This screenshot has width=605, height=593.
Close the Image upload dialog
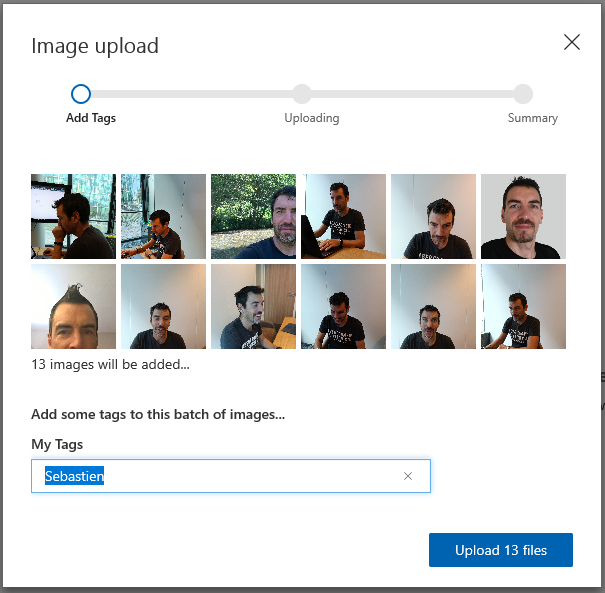click(571, 42)
